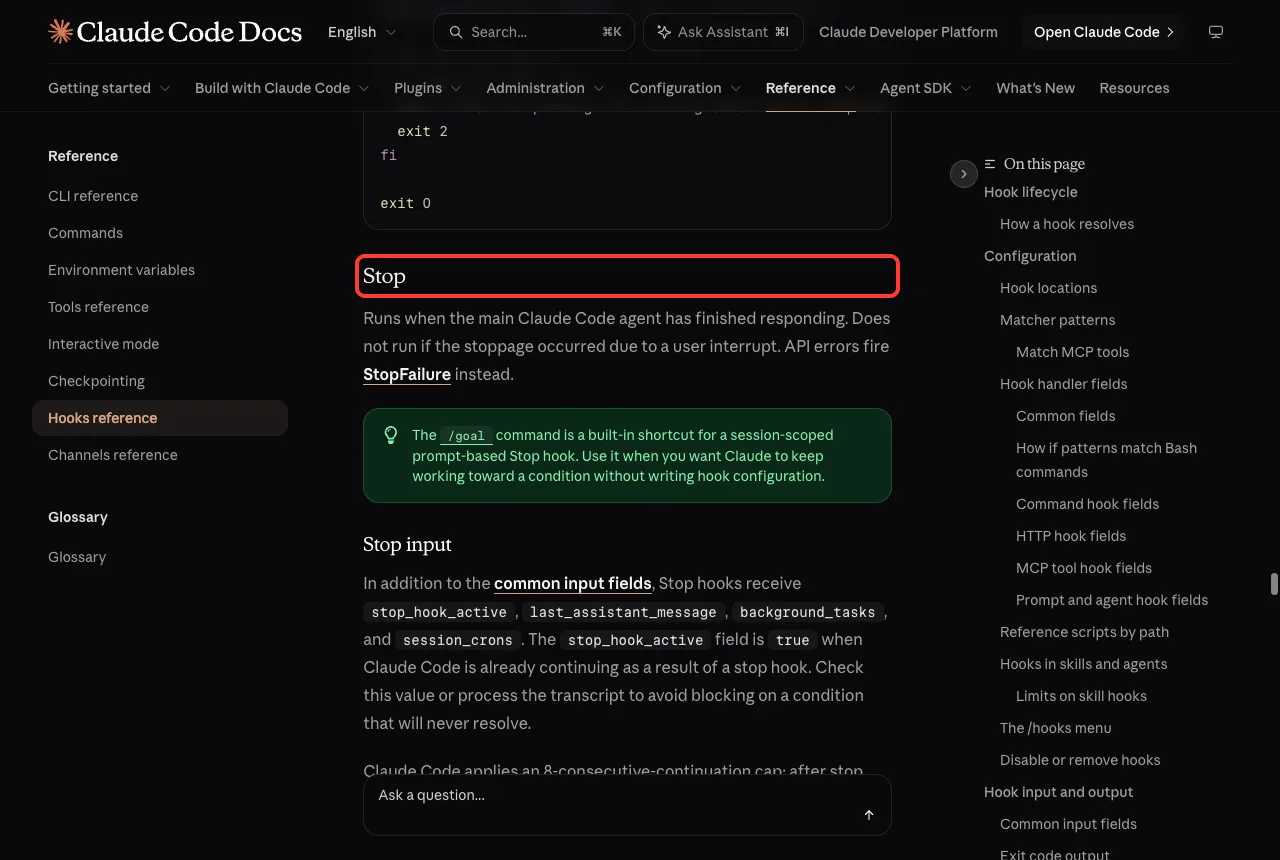Open the English language dropdown
Screen dimensions: 1280x860
pyautogui.click(x=362, y=32)
